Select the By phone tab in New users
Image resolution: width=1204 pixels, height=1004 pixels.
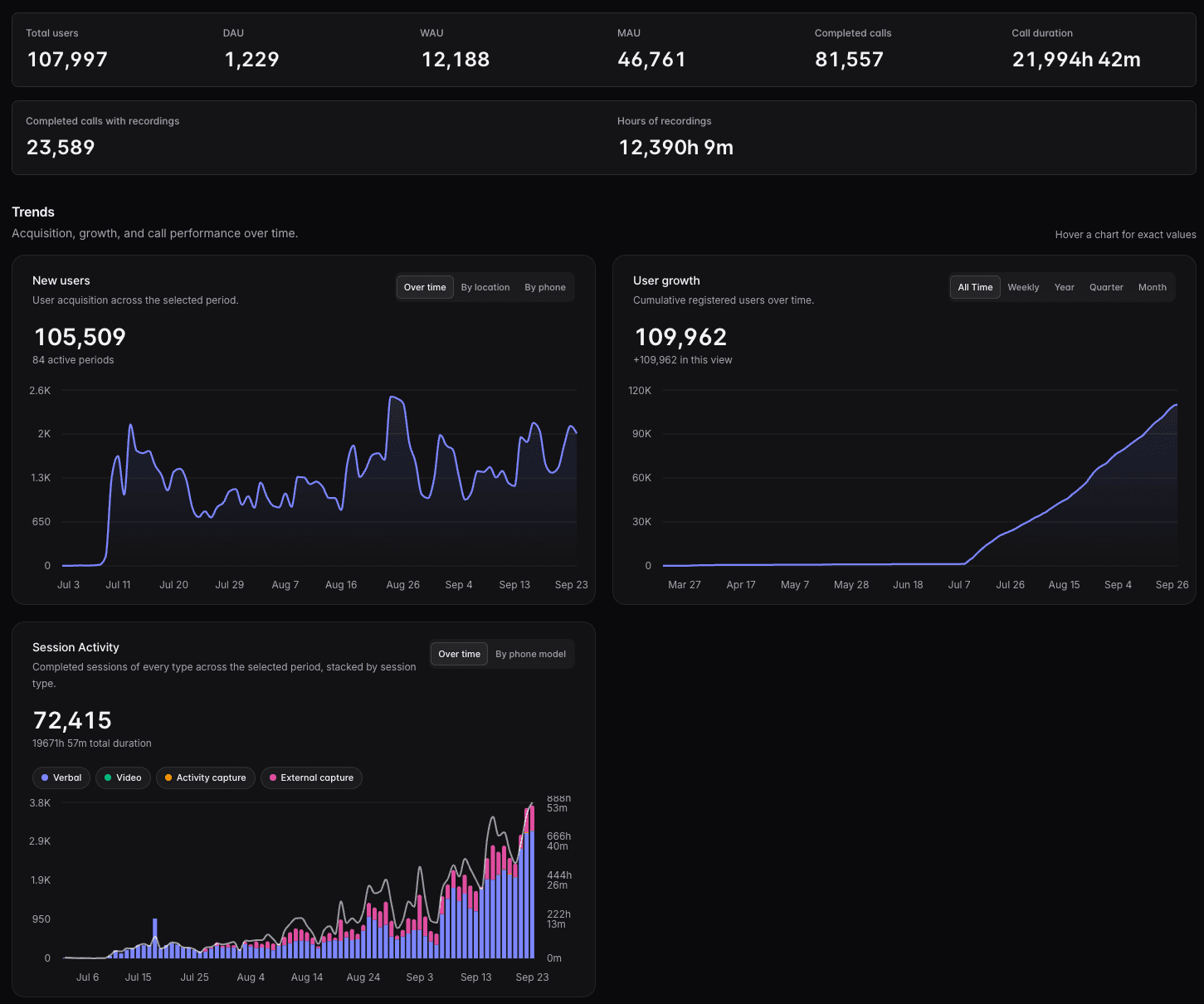pyautogui.click(x=545, y=287)
